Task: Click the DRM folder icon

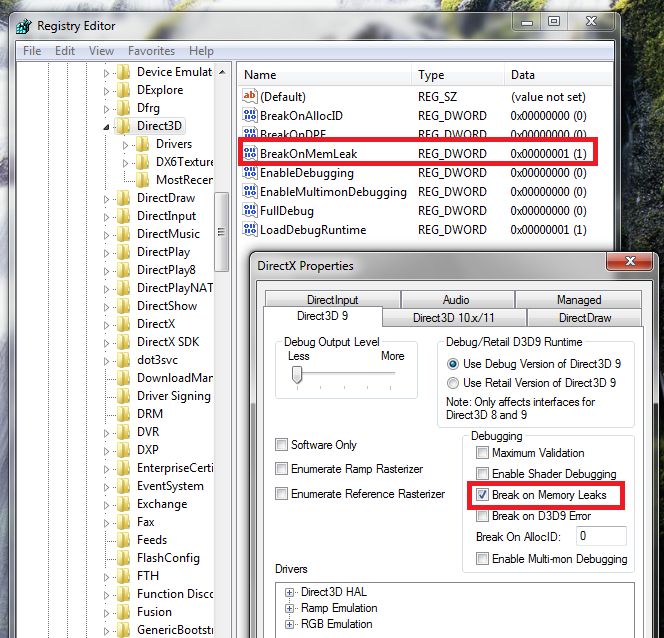Action: coord(124,414)
